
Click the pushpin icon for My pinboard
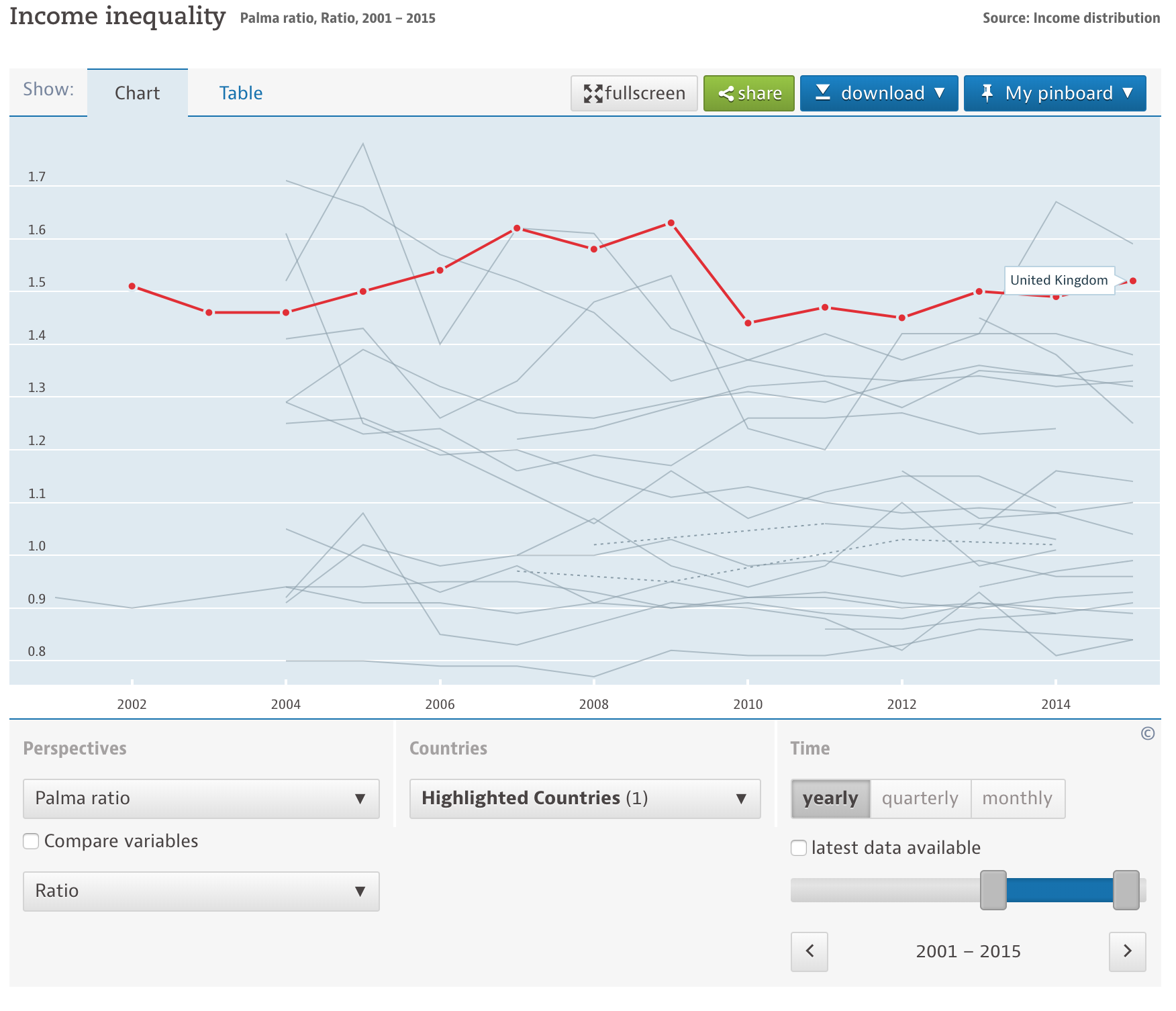click(x=987, y=93)
